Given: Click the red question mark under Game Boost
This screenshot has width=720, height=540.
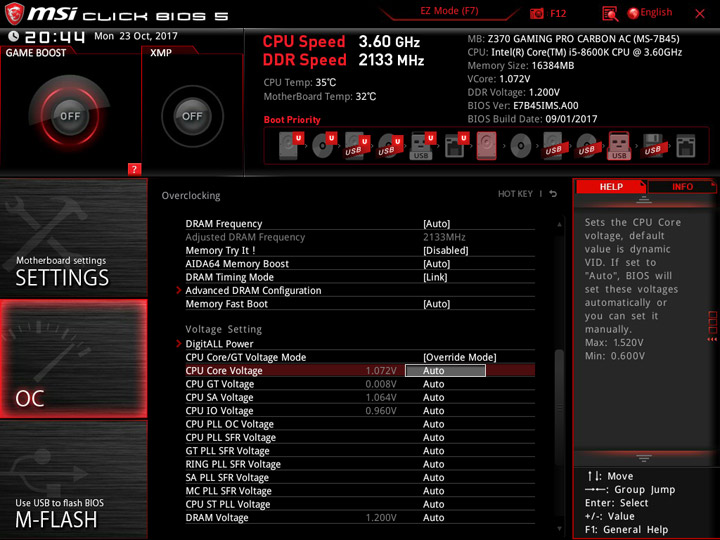Looking at the screenshot, I should [134, 169].
